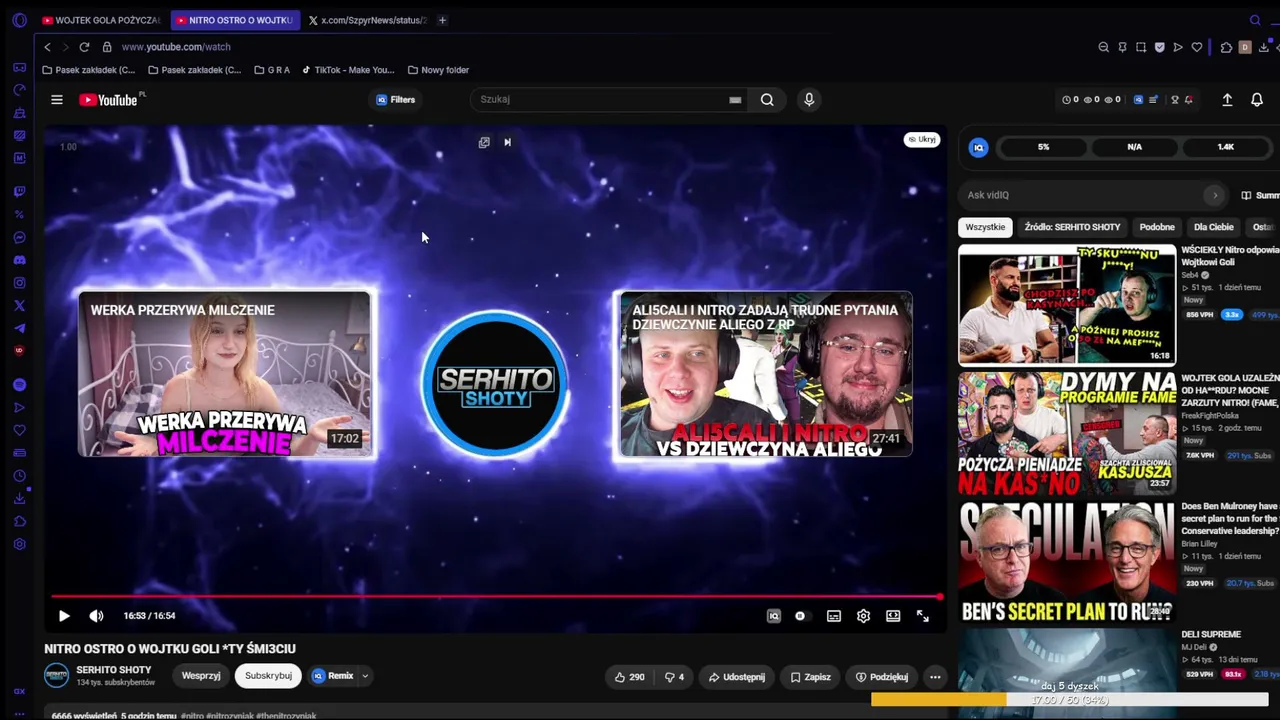The width and height of the screenshot is (1280, 720).
Task: Open the Opera sidebar Discord icon
Action: click(x=19, y=260)
